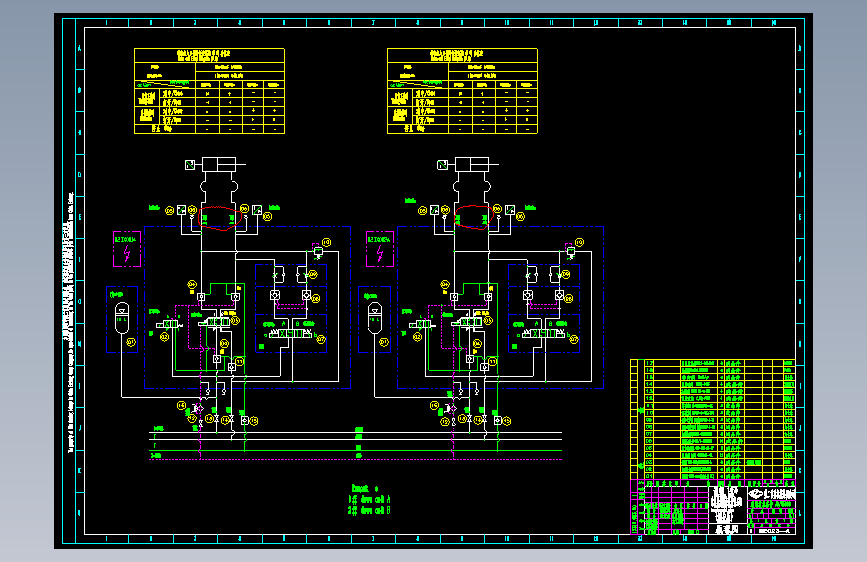Select the three-position directional valve in left circuit's inner block
The width and height of the screenshot is (867, 562).
pos(291,334)
